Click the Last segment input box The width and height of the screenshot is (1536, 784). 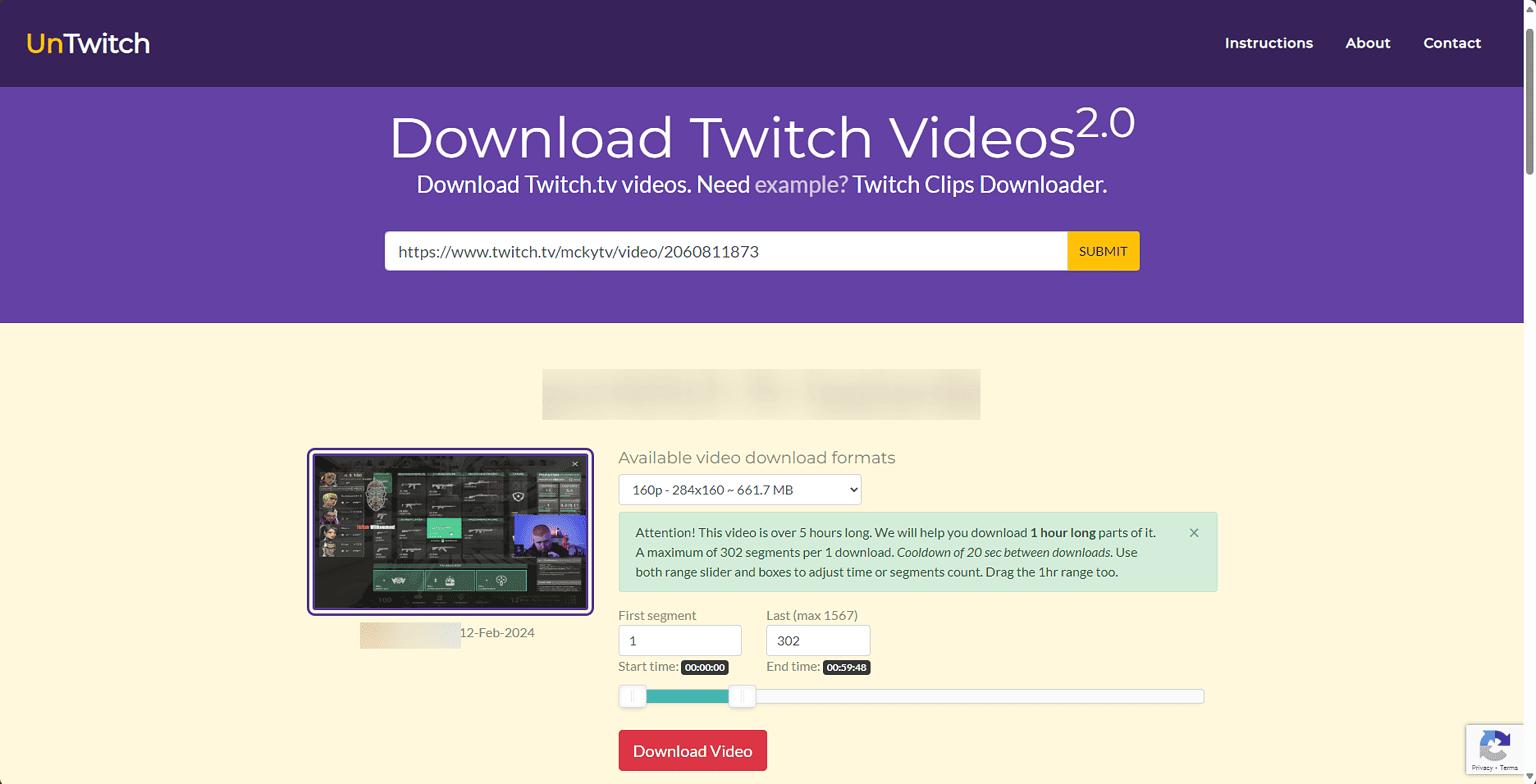click(817, 640)
